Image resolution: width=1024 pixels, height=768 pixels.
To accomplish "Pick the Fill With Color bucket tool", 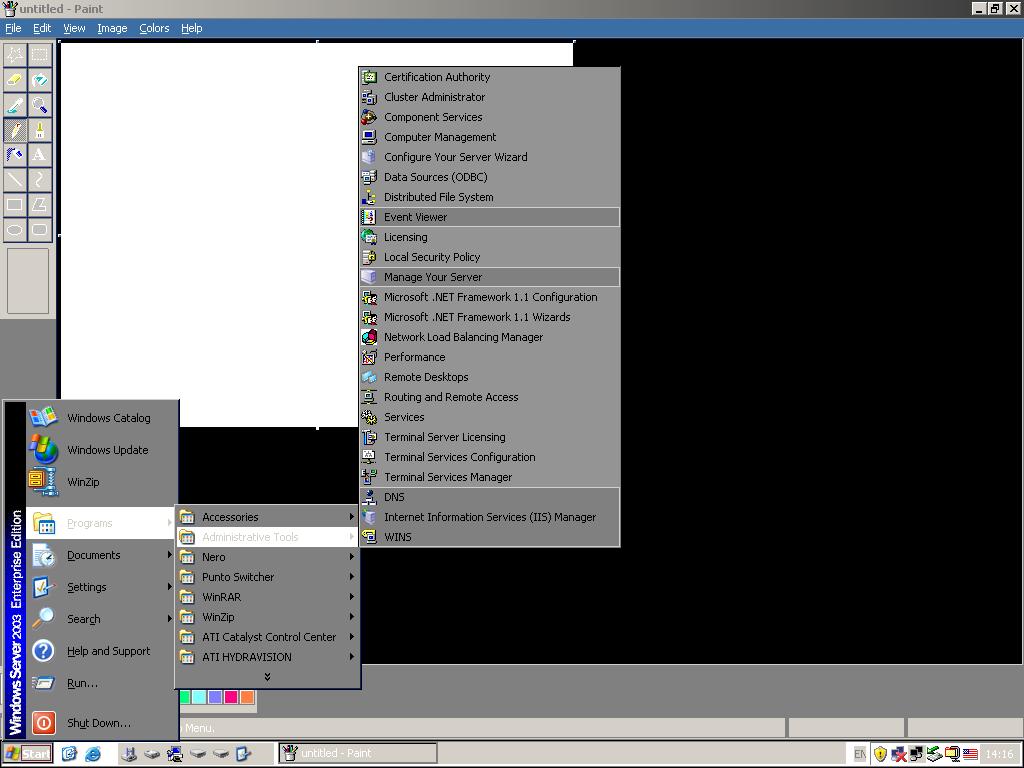I will (x=39, y=80).
